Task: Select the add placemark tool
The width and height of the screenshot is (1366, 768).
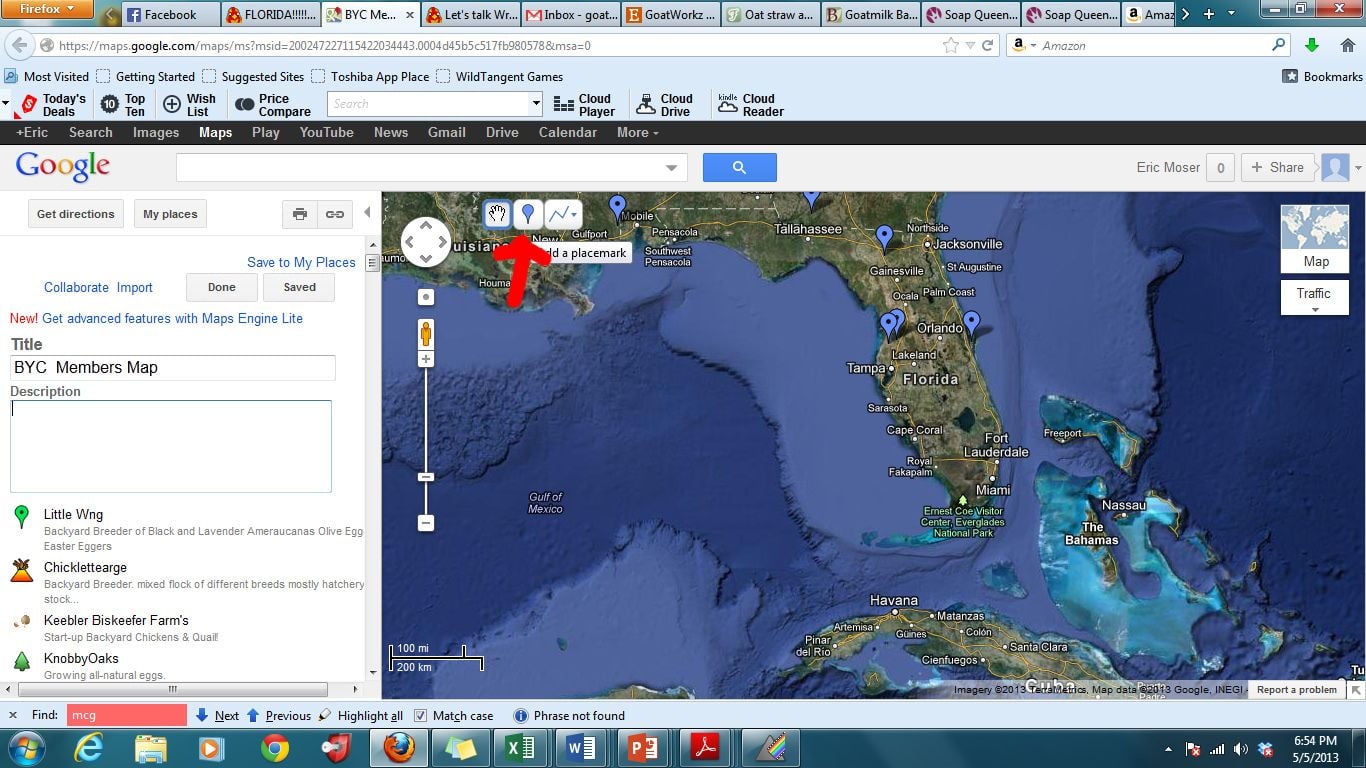Action: 528,214
